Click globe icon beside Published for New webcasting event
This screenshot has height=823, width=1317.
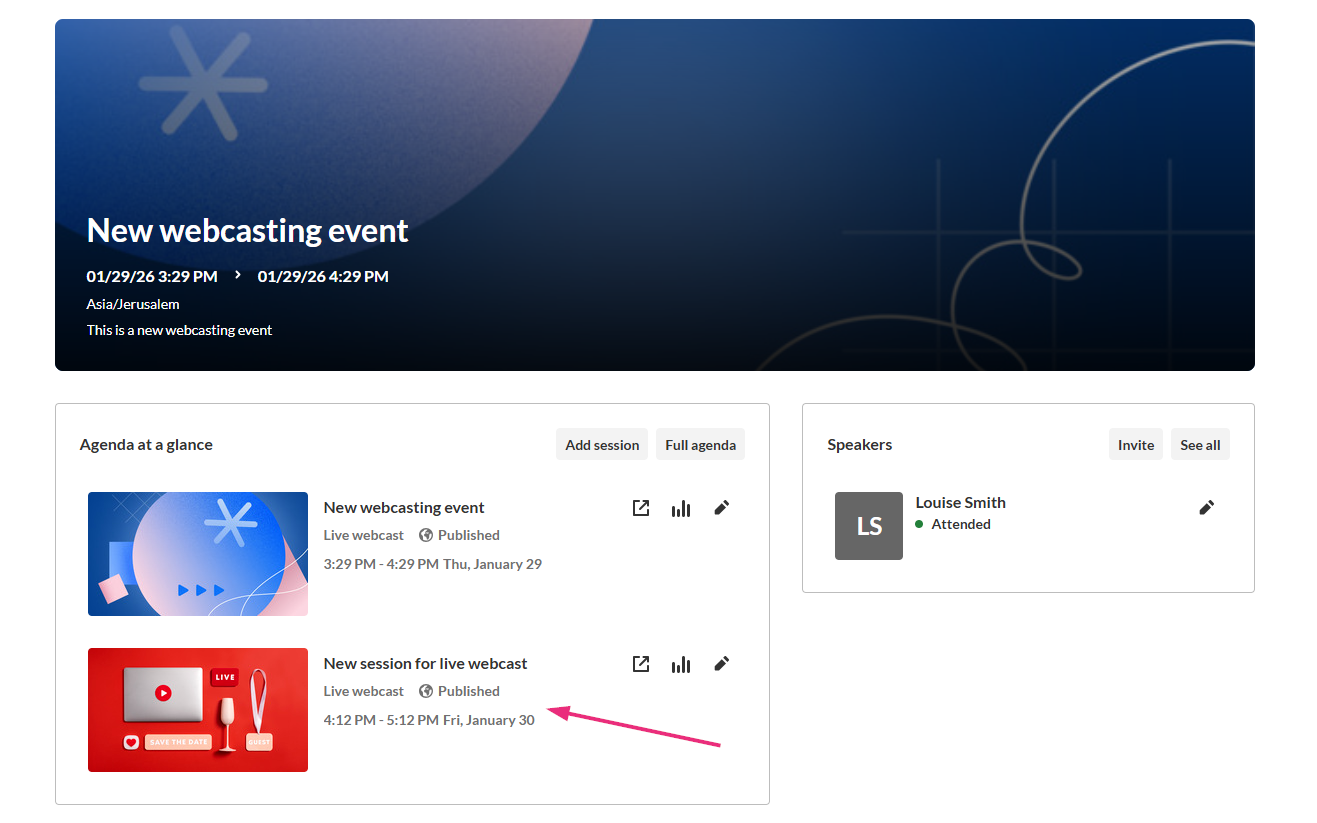426,535
